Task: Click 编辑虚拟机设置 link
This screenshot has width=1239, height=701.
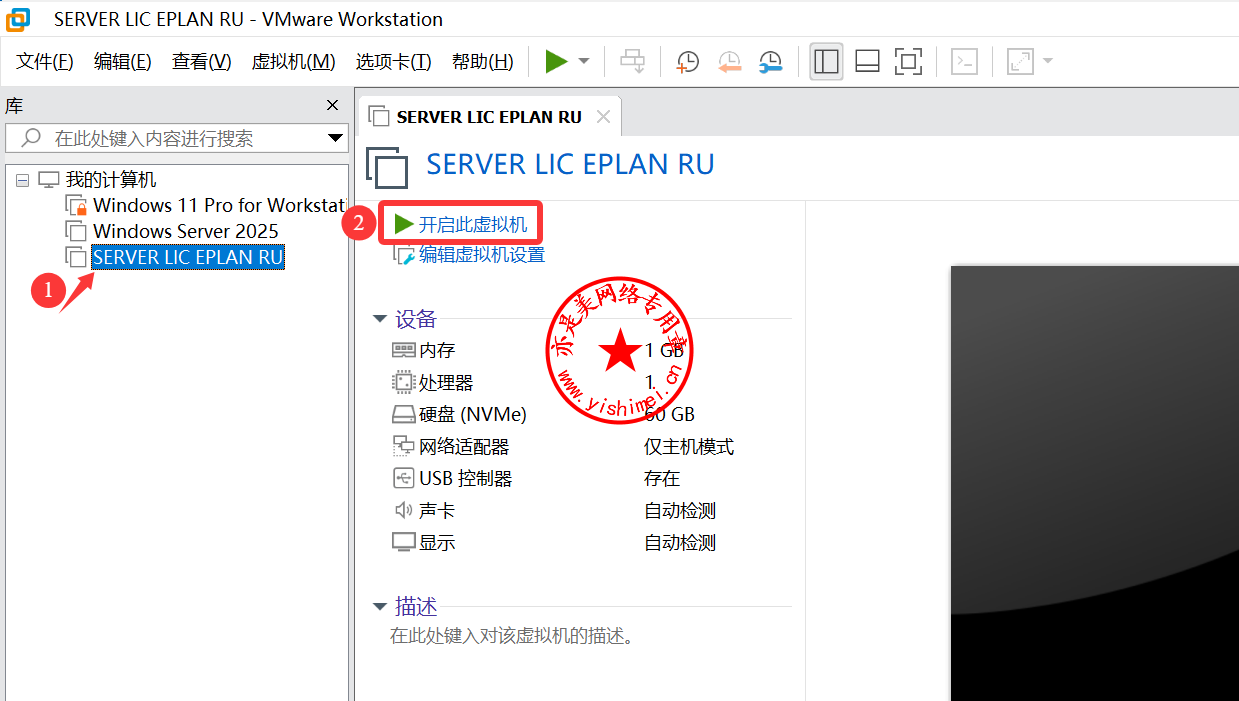Action: point(481,255)
